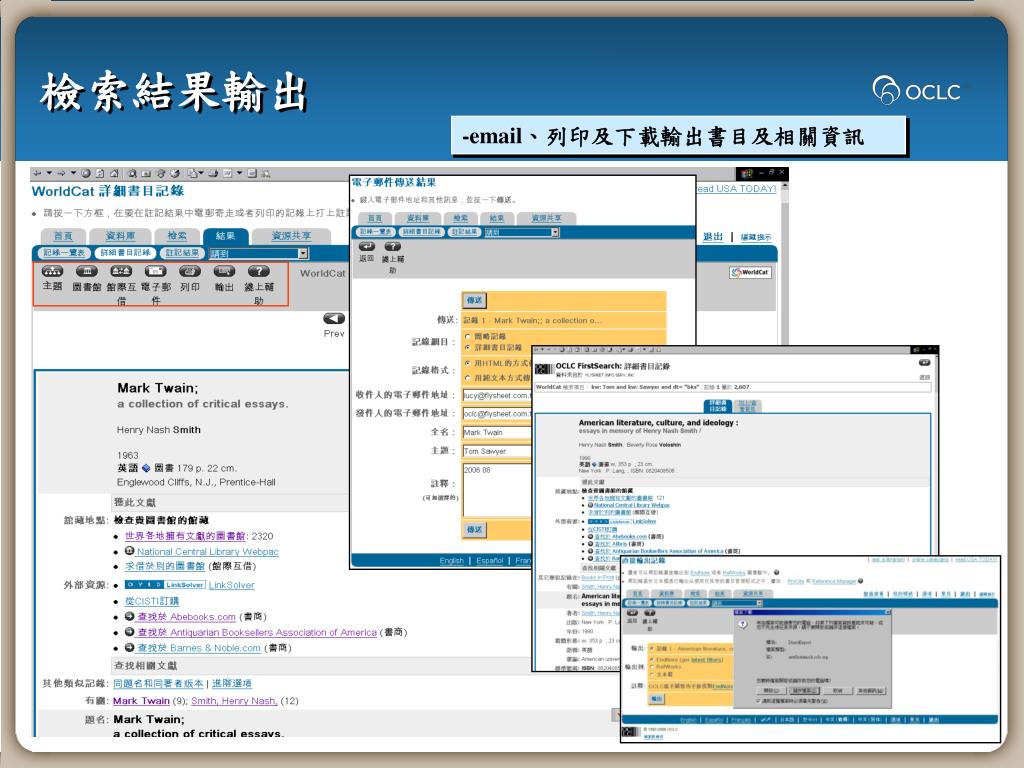Click the bottom 傳送 send button
The image size is (1024, 768).
(475, 530)
